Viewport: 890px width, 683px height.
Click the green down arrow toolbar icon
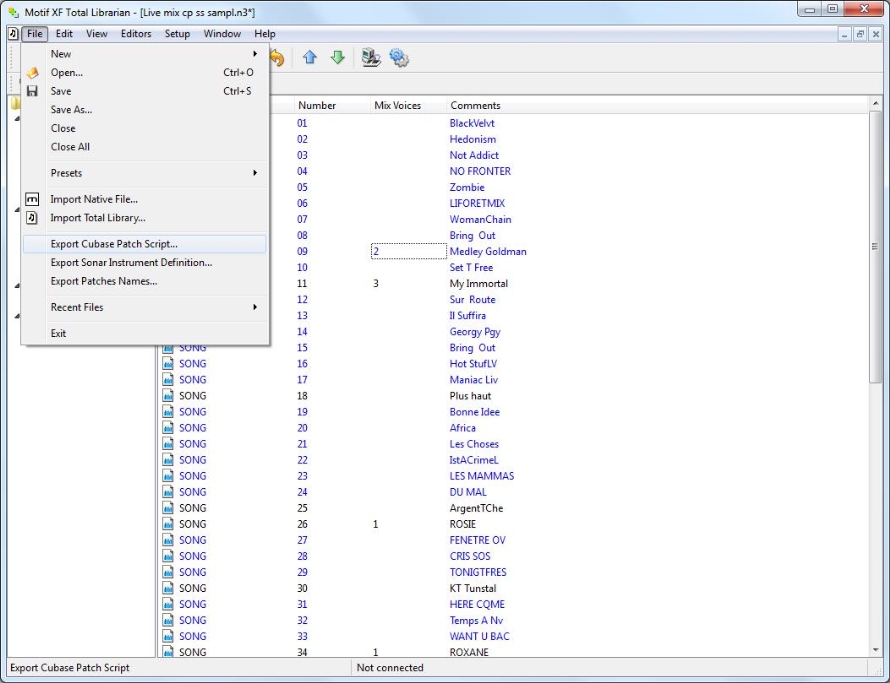coord(338,57)
